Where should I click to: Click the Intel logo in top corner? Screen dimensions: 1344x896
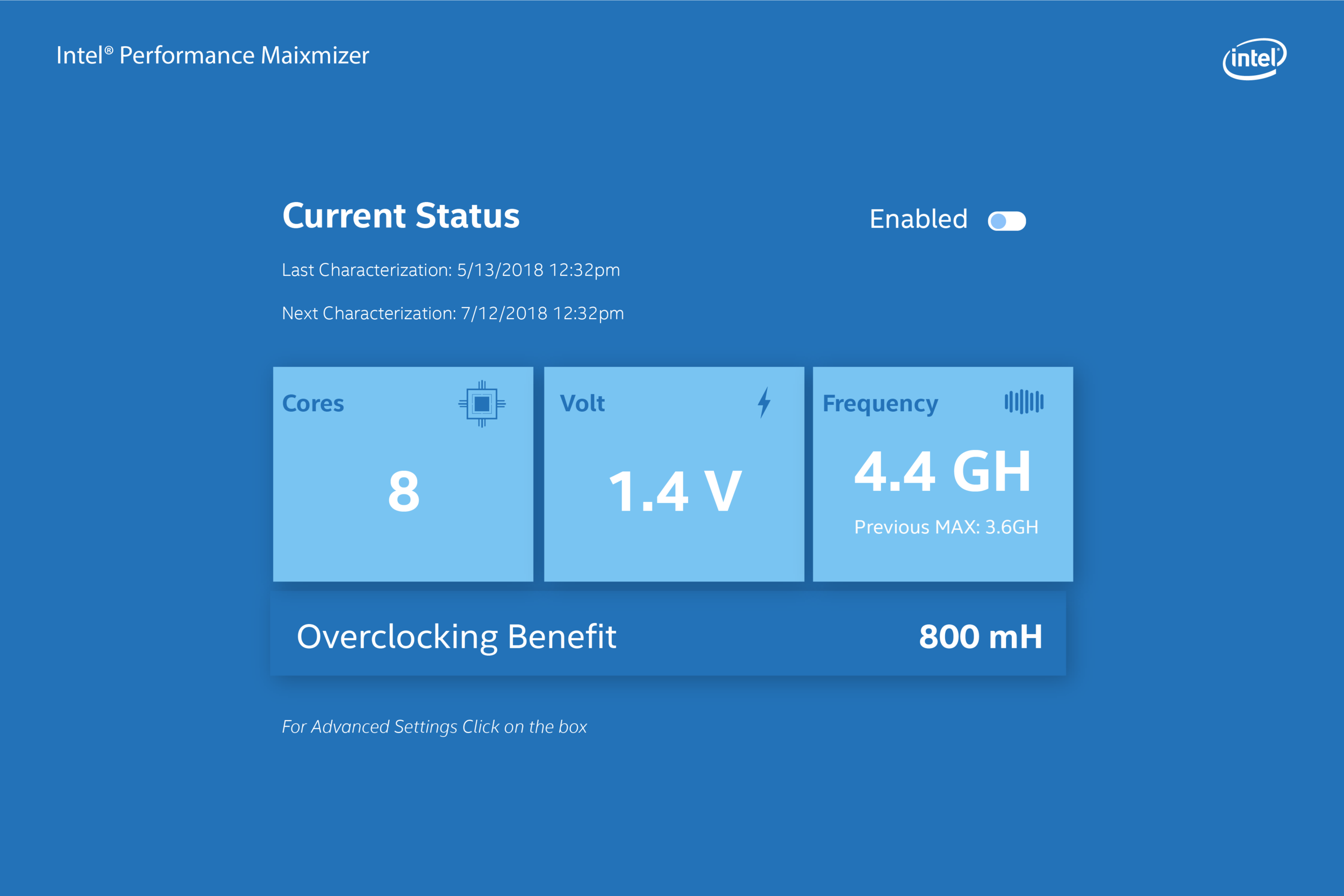[1254, 59]
